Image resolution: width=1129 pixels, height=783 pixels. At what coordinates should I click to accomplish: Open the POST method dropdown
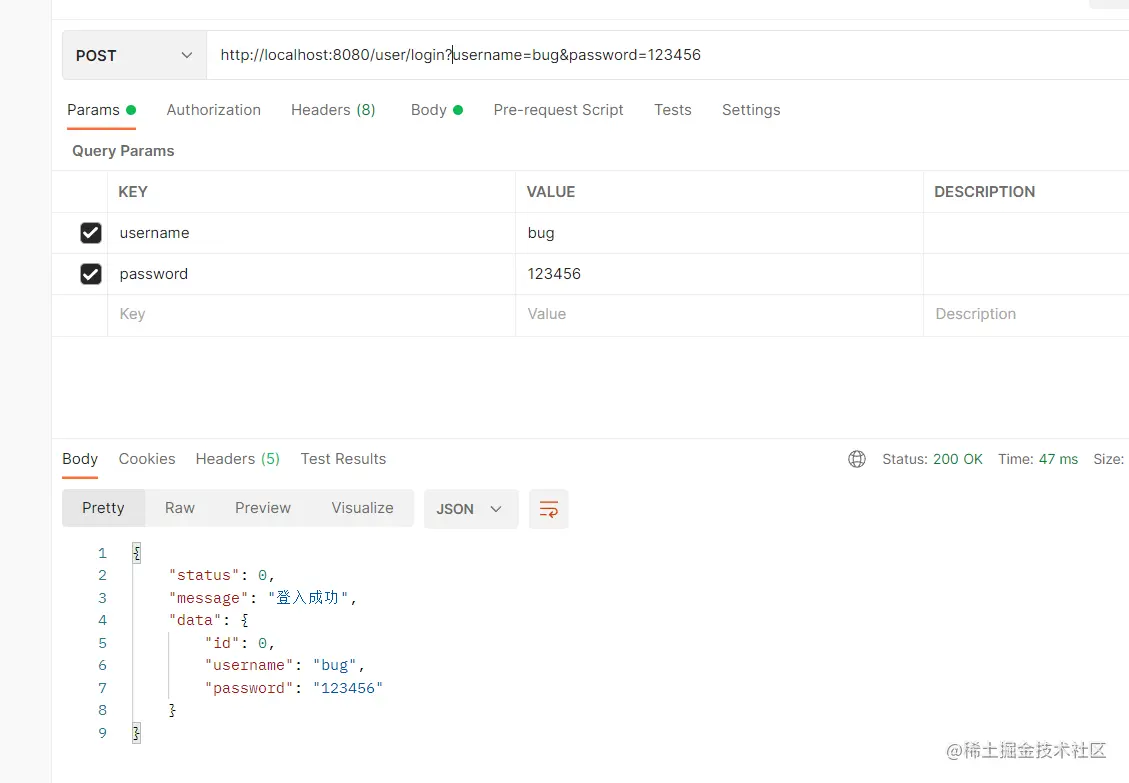[134, 55]
